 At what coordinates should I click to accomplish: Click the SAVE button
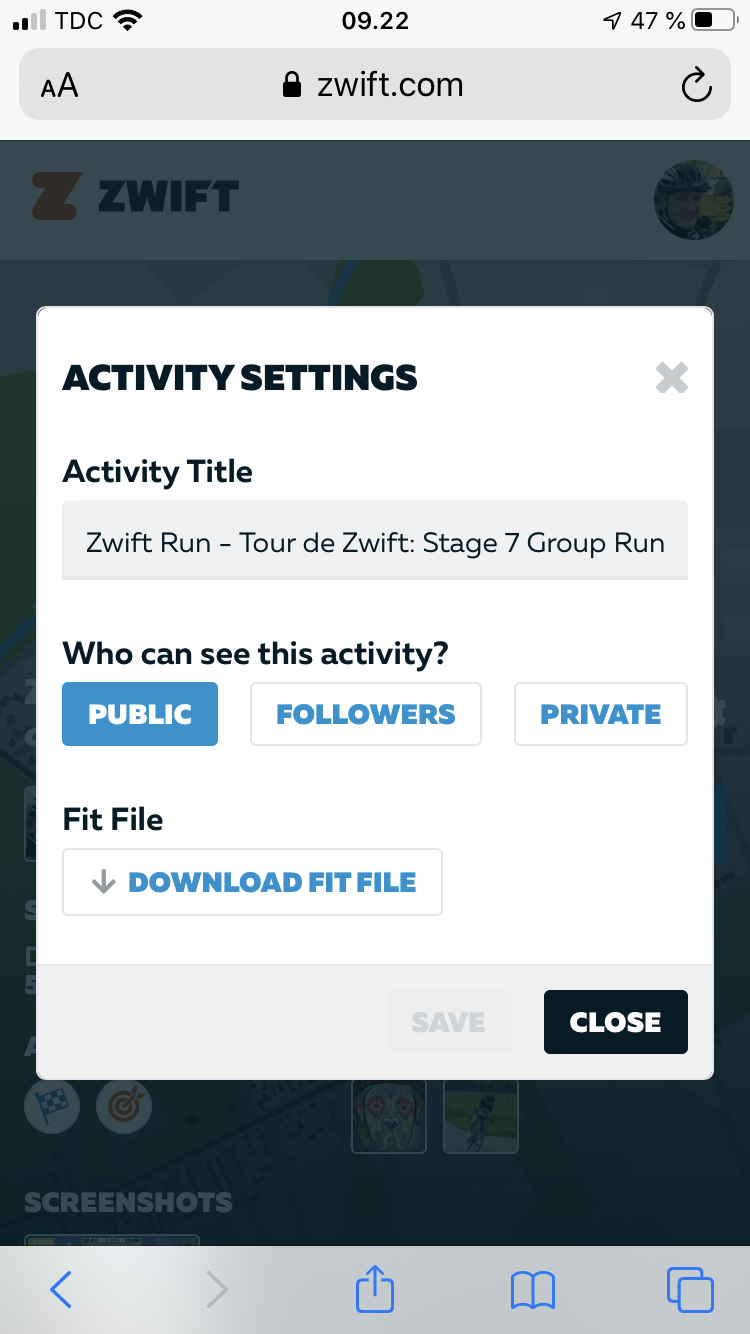[448, 1021]
